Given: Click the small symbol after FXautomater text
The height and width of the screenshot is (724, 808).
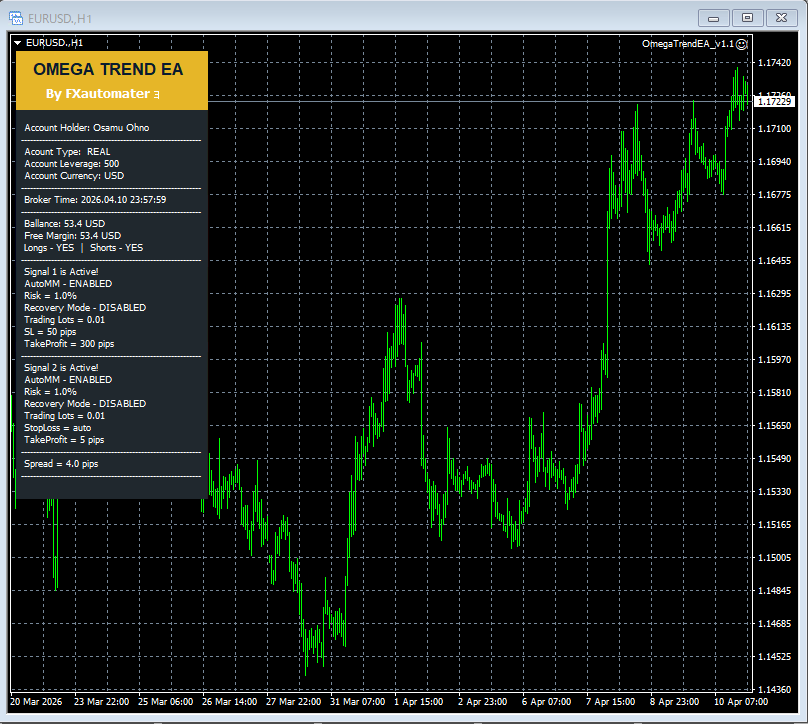Looking at the screenshot, I should pyautogui.click(x=156, y=94).
